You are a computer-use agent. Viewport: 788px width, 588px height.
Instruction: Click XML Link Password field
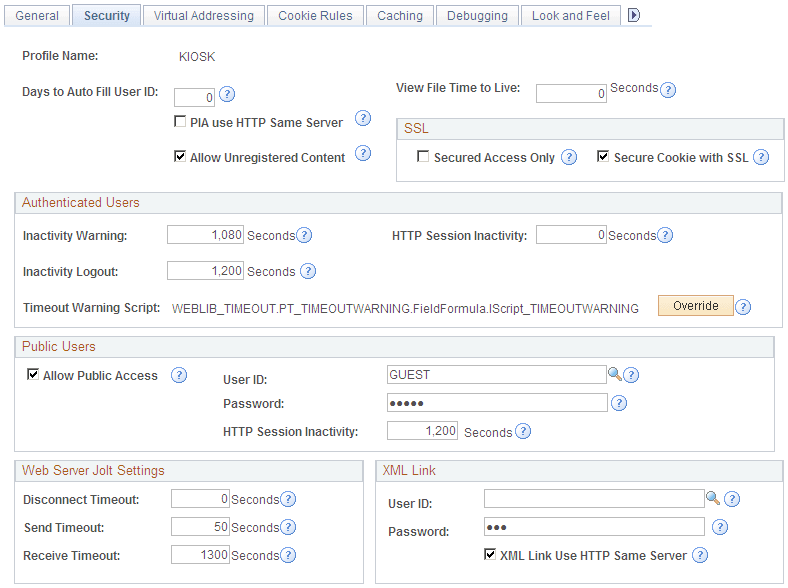(x=594, y=527)
